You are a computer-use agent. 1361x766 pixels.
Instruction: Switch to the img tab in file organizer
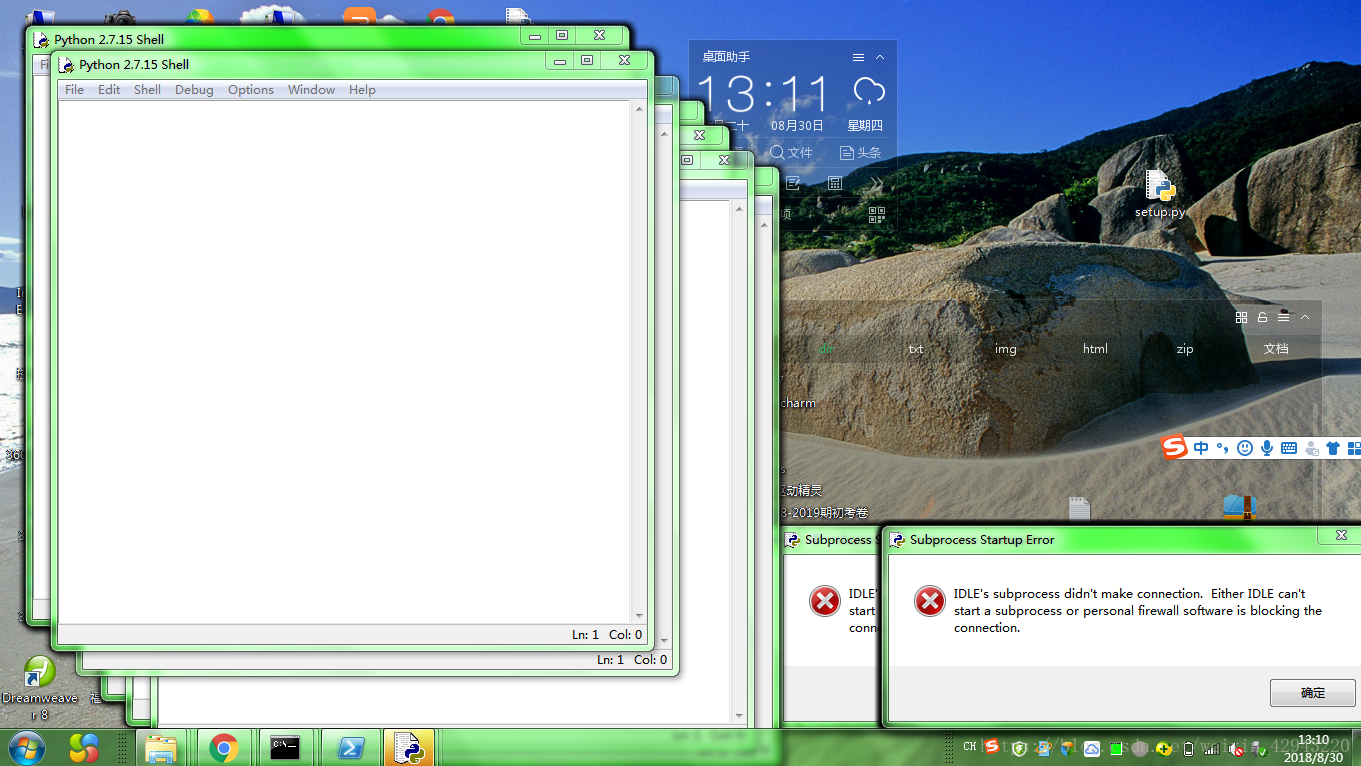coord(1005,349)
